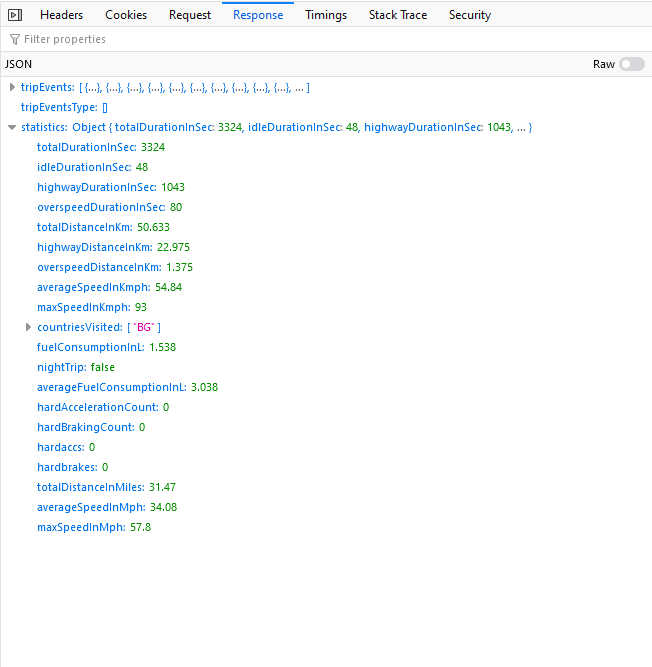Focus the Filter properties field
652x667 pixels.
coord(326,40)
